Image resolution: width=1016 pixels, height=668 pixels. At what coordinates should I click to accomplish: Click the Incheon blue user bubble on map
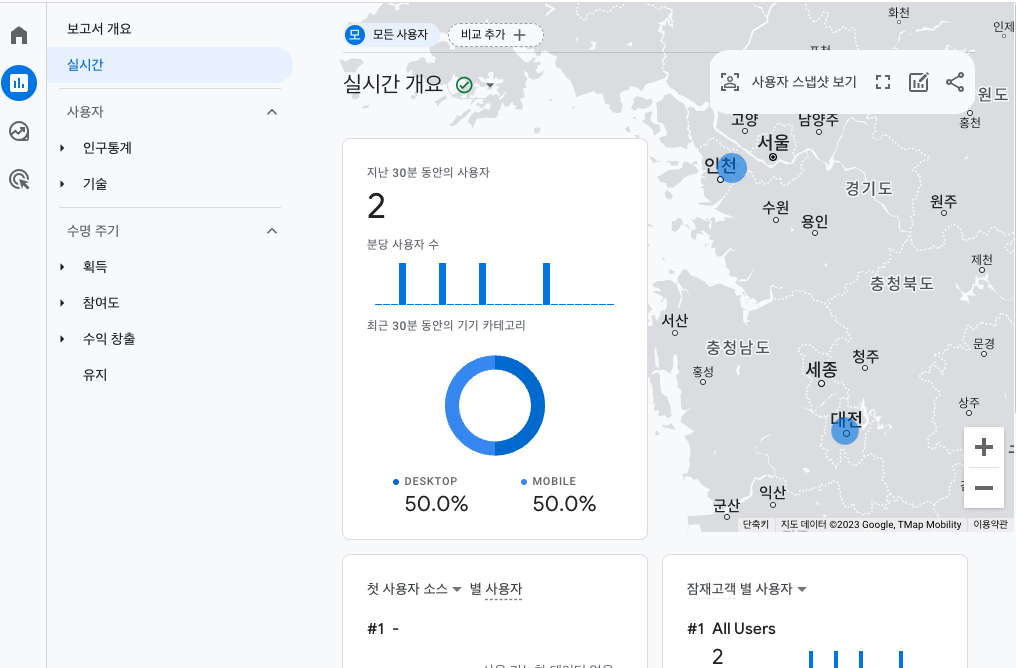(x=732, y=168)
